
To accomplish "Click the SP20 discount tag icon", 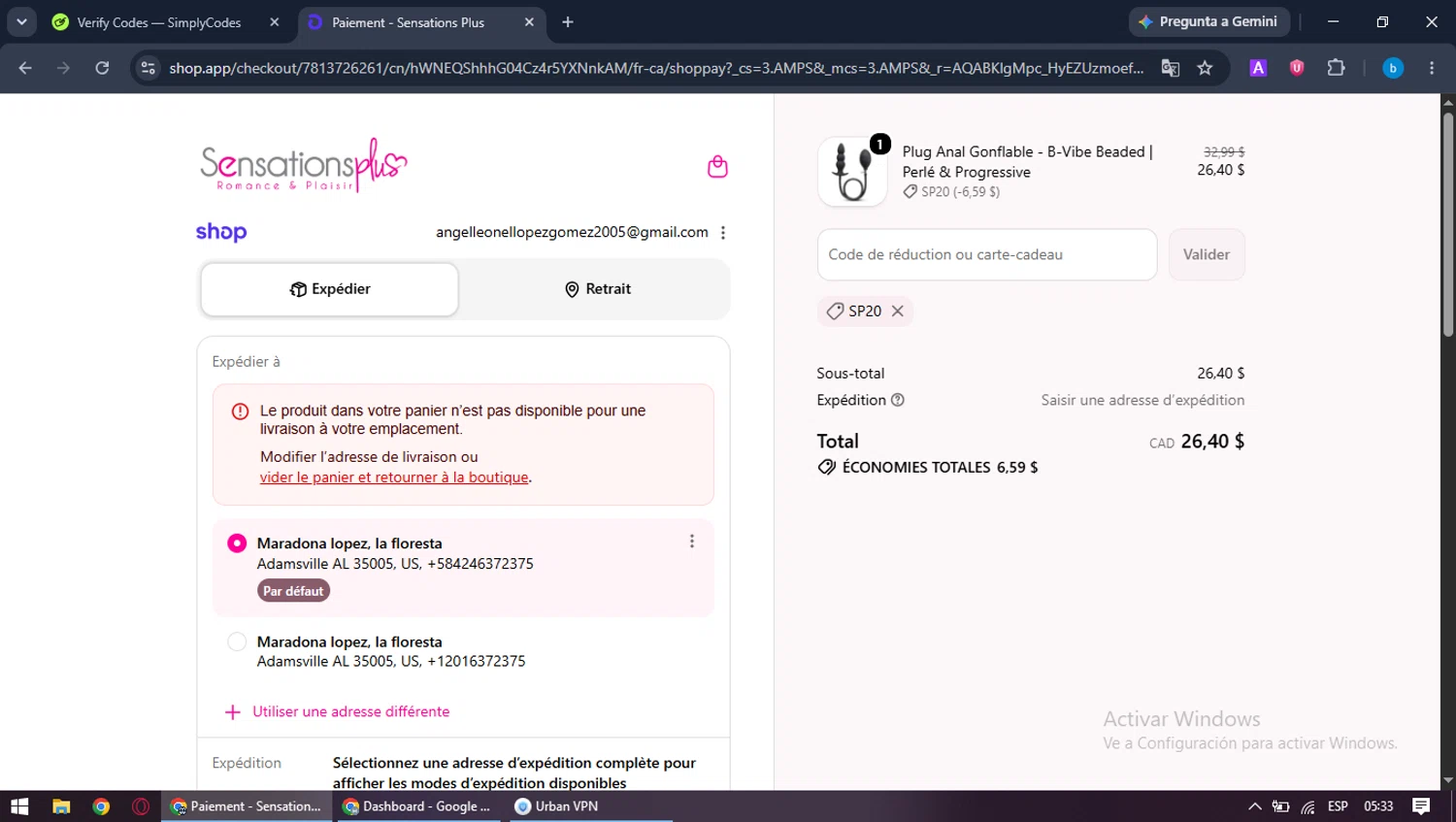I will click(835, 312).
